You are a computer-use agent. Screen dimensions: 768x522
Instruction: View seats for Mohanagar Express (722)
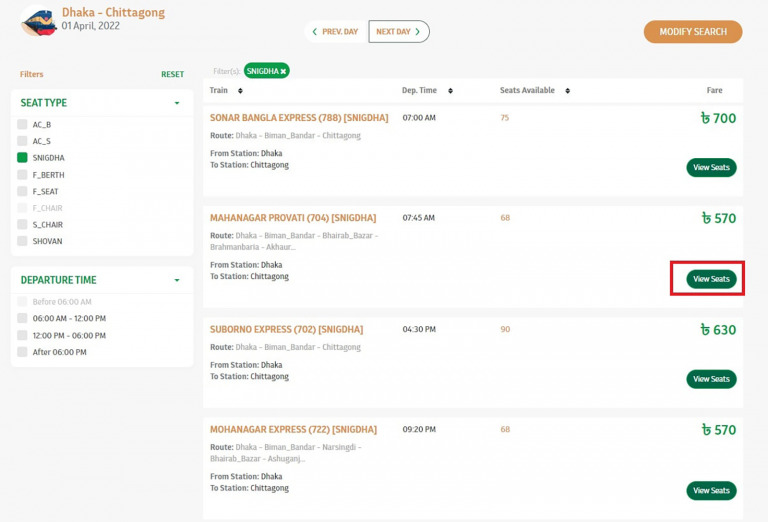pyautogui.click(x=711, y=491)
